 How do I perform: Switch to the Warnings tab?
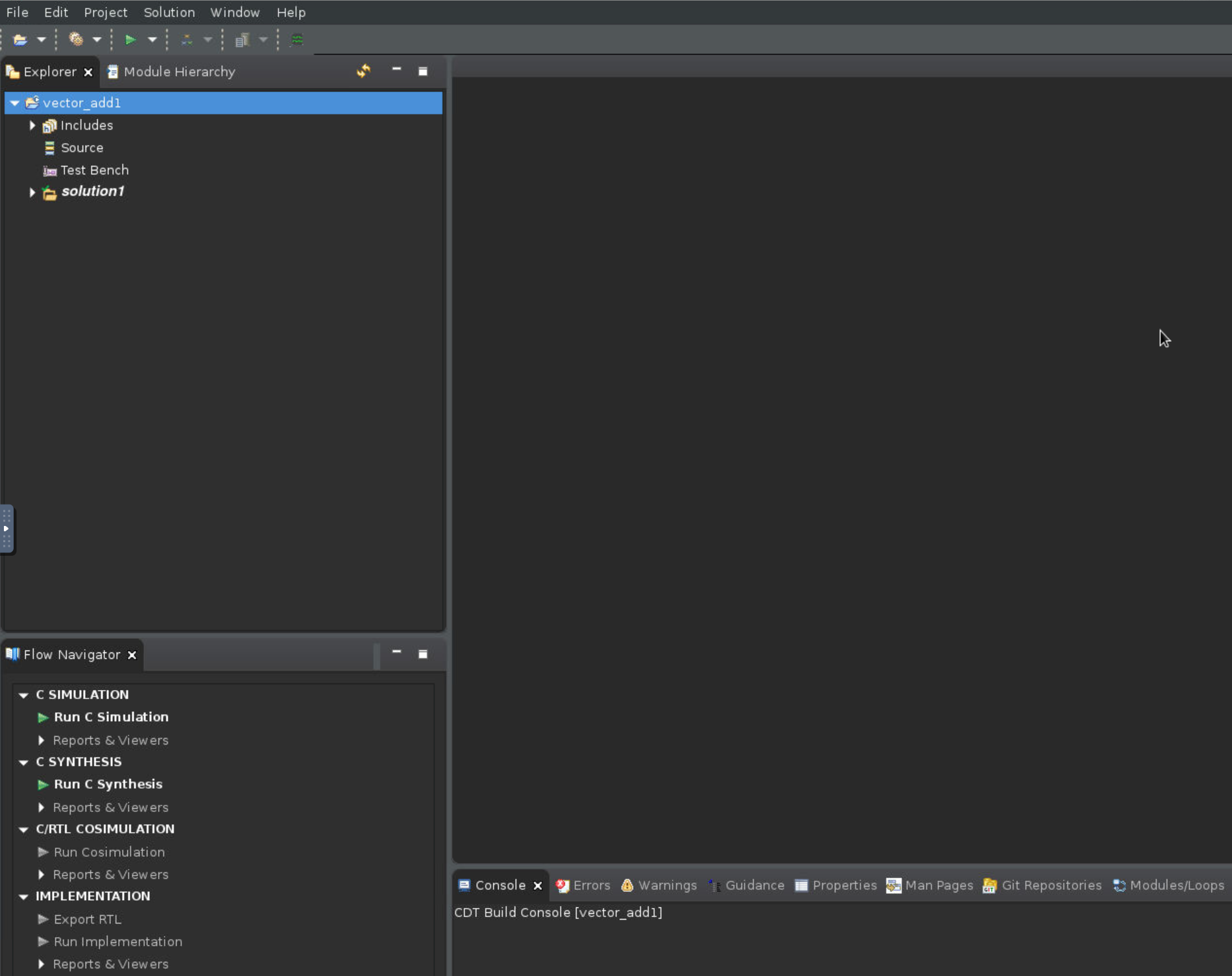pyautogui.click(x=659, y=886)
